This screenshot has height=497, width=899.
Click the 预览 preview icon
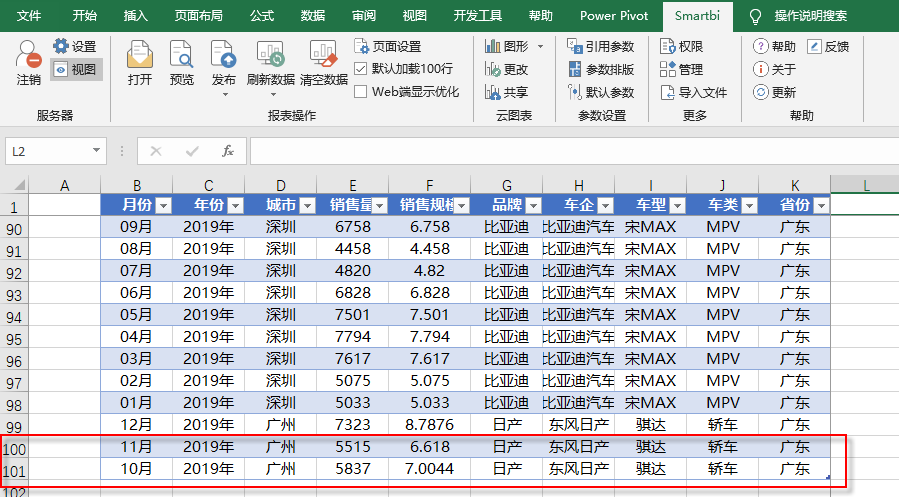click(182, 54)
